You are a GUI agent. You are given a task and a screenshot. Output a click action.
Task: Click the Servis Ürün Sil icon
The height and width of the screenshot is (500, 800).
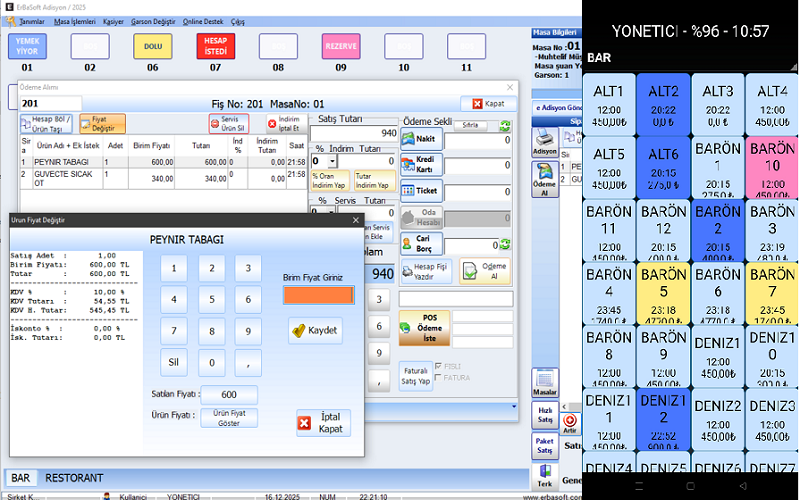click(228, 124)
